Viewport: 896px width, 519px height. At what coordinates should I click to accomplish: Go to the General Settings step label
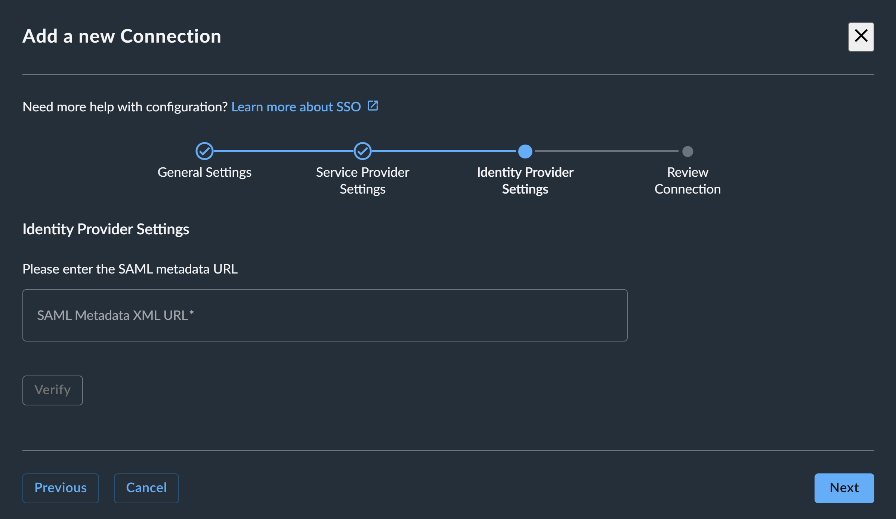(x=205, y=172)
